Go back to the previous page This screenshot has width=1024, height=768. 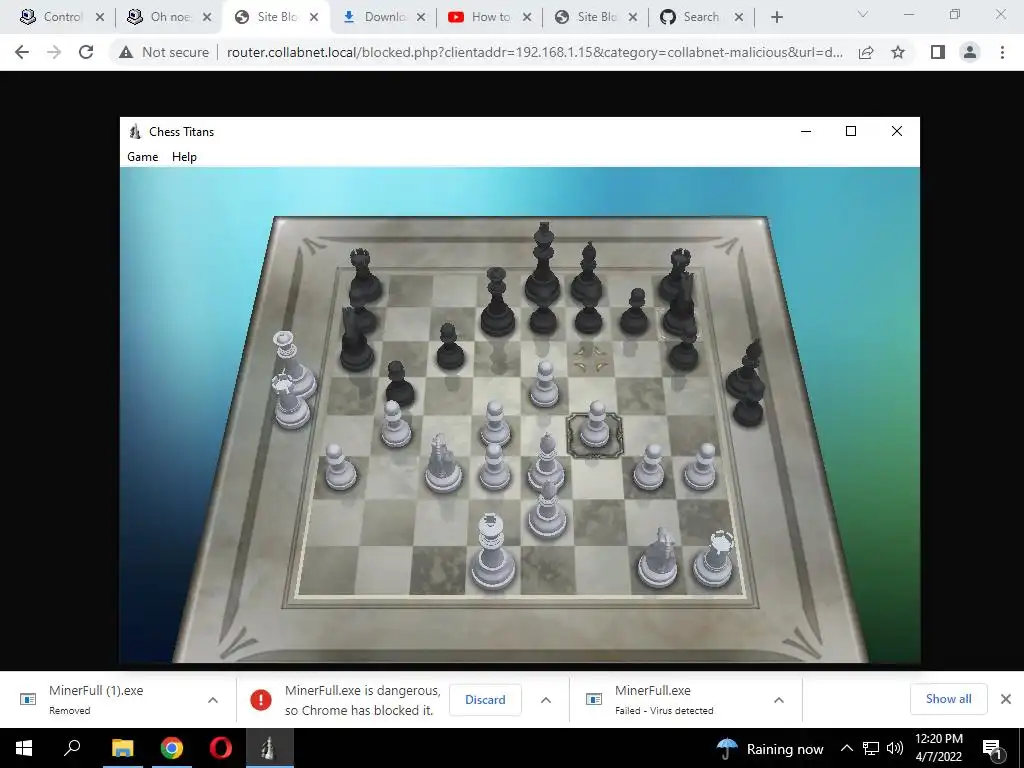coord(22,52)
